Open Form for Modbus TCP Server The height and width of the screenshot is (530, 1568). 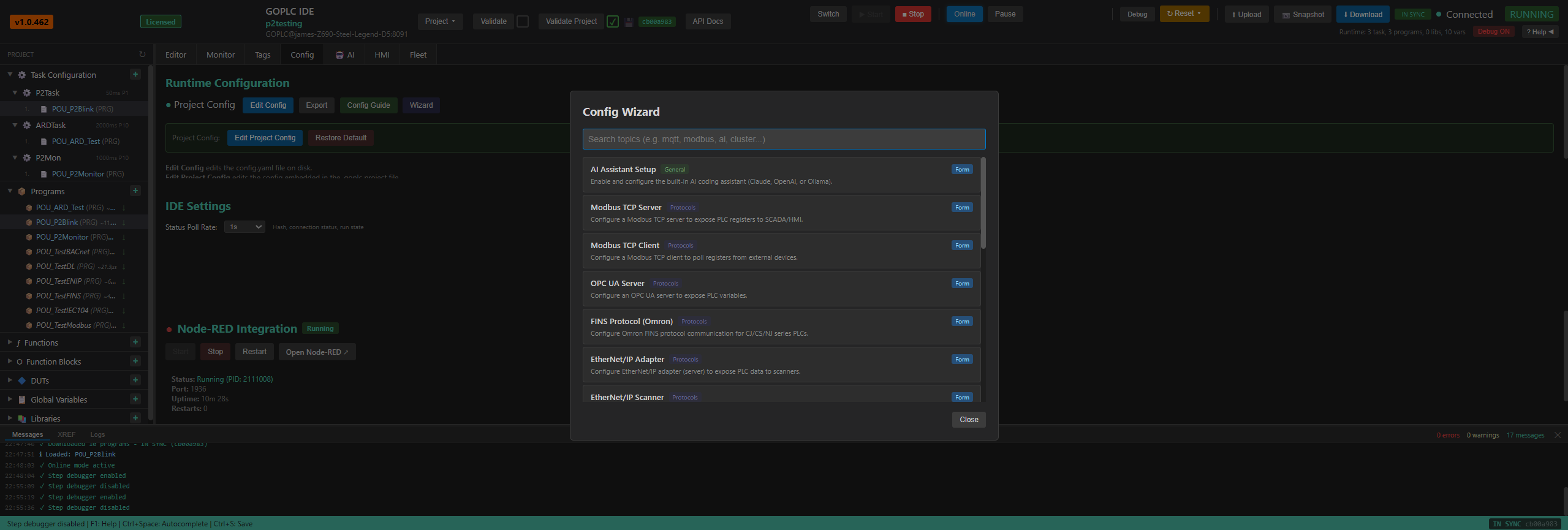coord(962,208)
